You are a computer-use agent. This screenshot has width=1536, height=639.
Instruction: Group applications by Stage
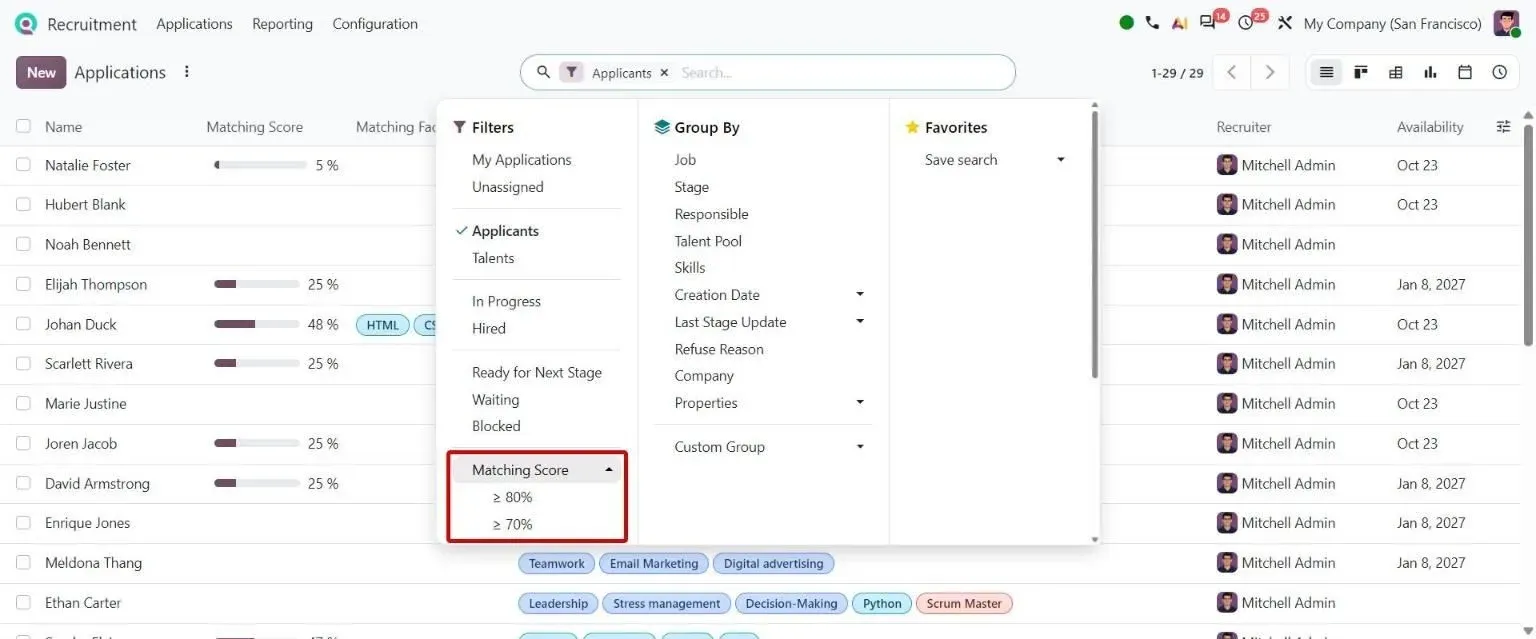tap(692, 187)
